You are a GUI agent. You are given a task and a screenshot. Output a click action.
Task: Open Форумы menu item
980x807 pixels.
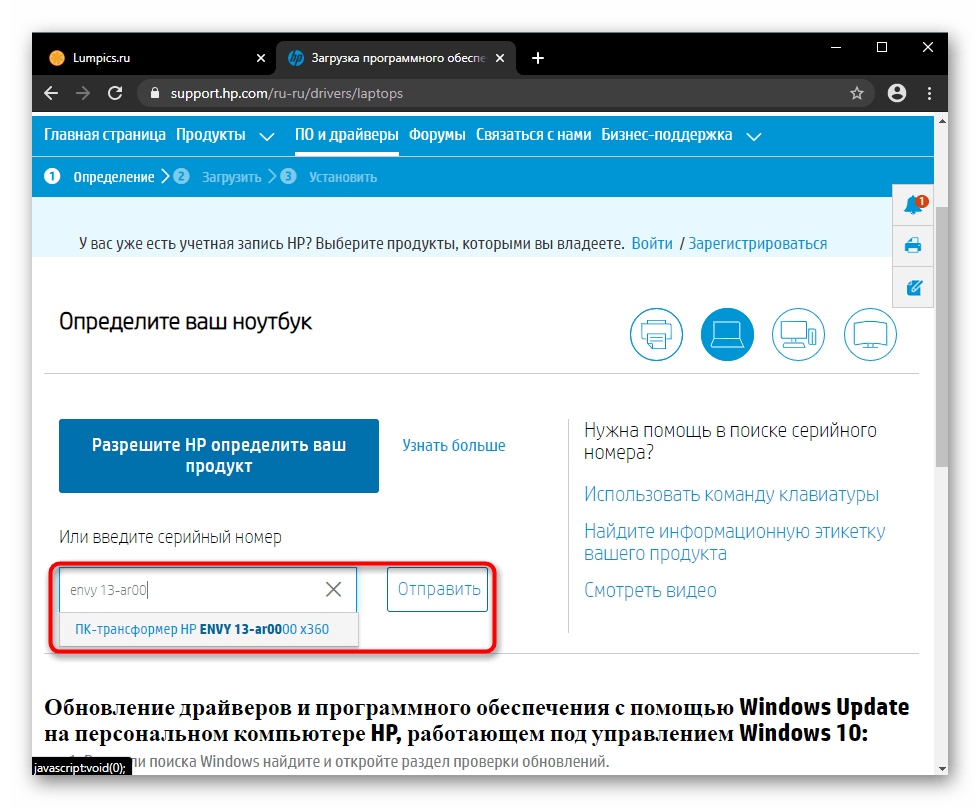pos(437,135)
